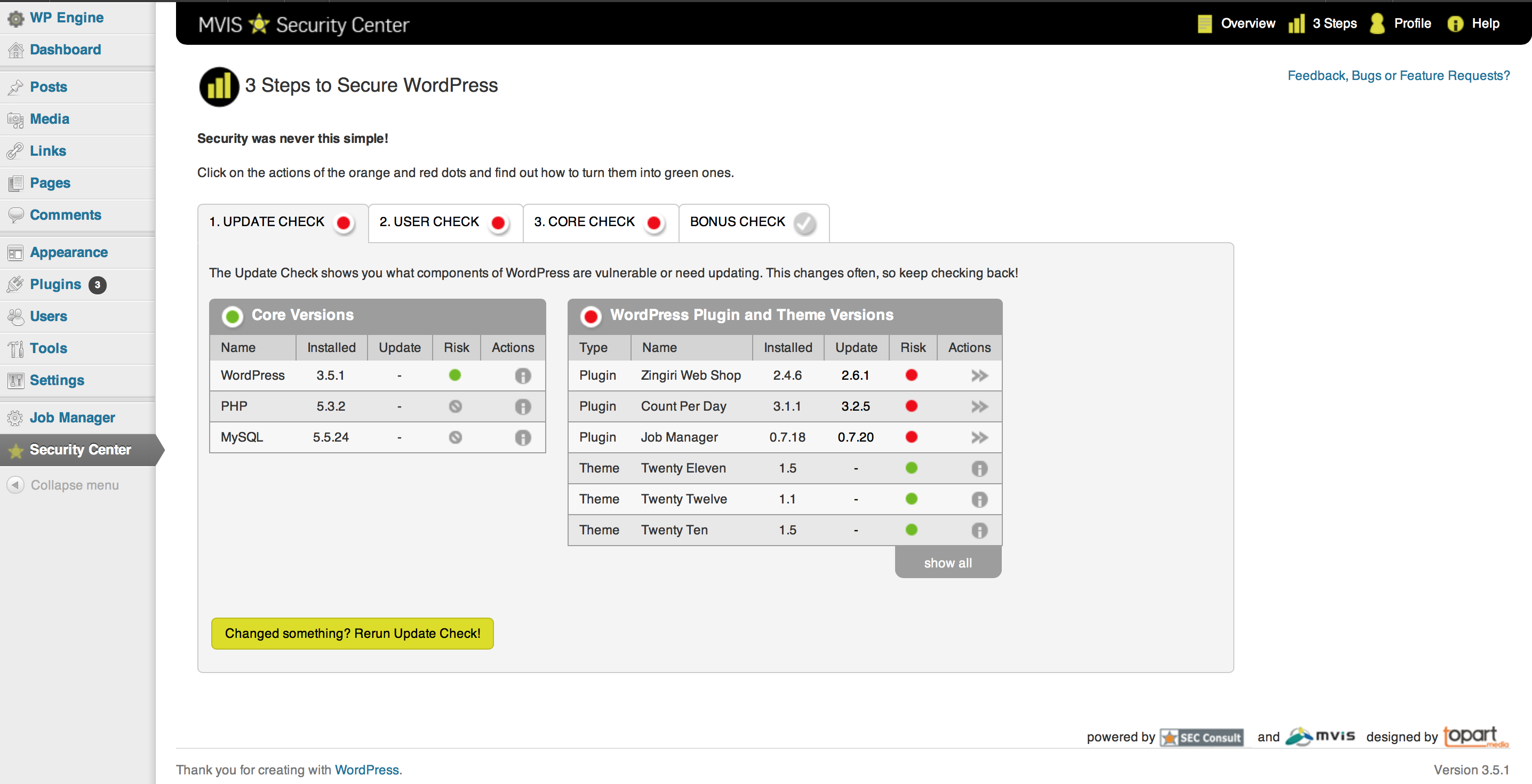This screenshot has height=784, width=1532.
Task: Open Settings in admin sidebar
Action: click(57, 380)
